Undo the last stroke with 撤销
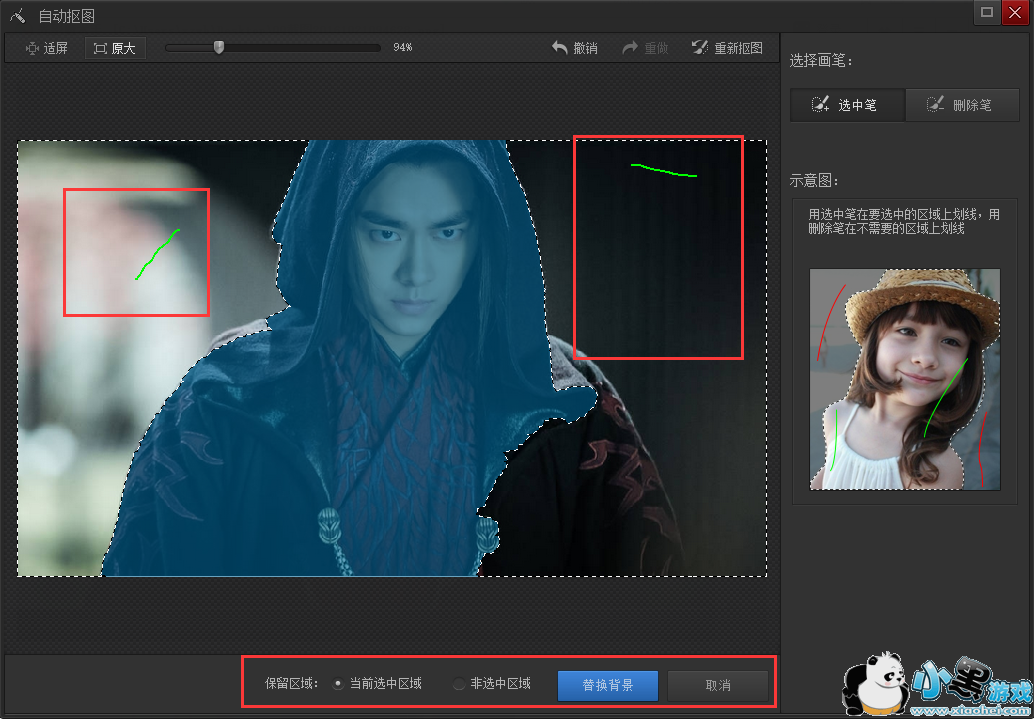 (574, 48)
